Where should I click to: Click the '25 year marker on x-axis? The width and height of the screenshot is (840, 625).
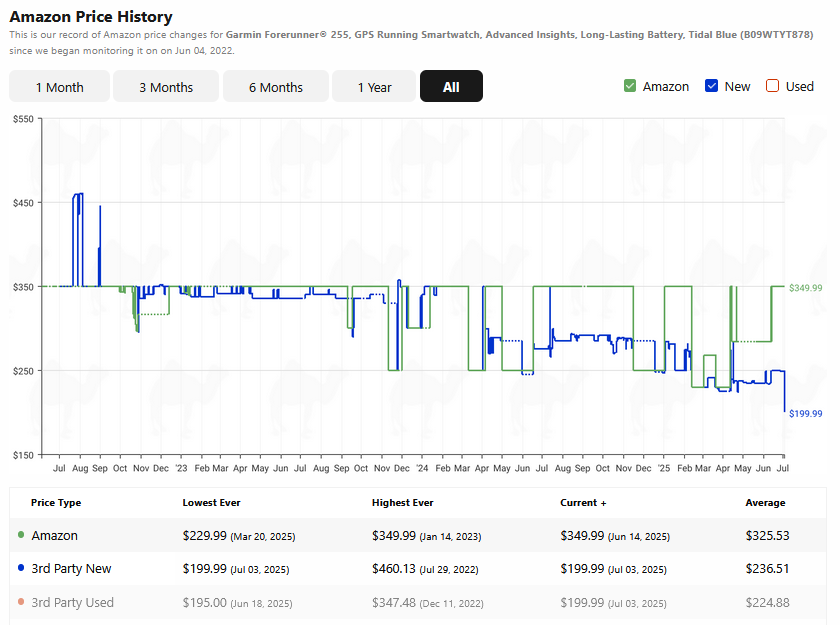click(x=664, y=468)
